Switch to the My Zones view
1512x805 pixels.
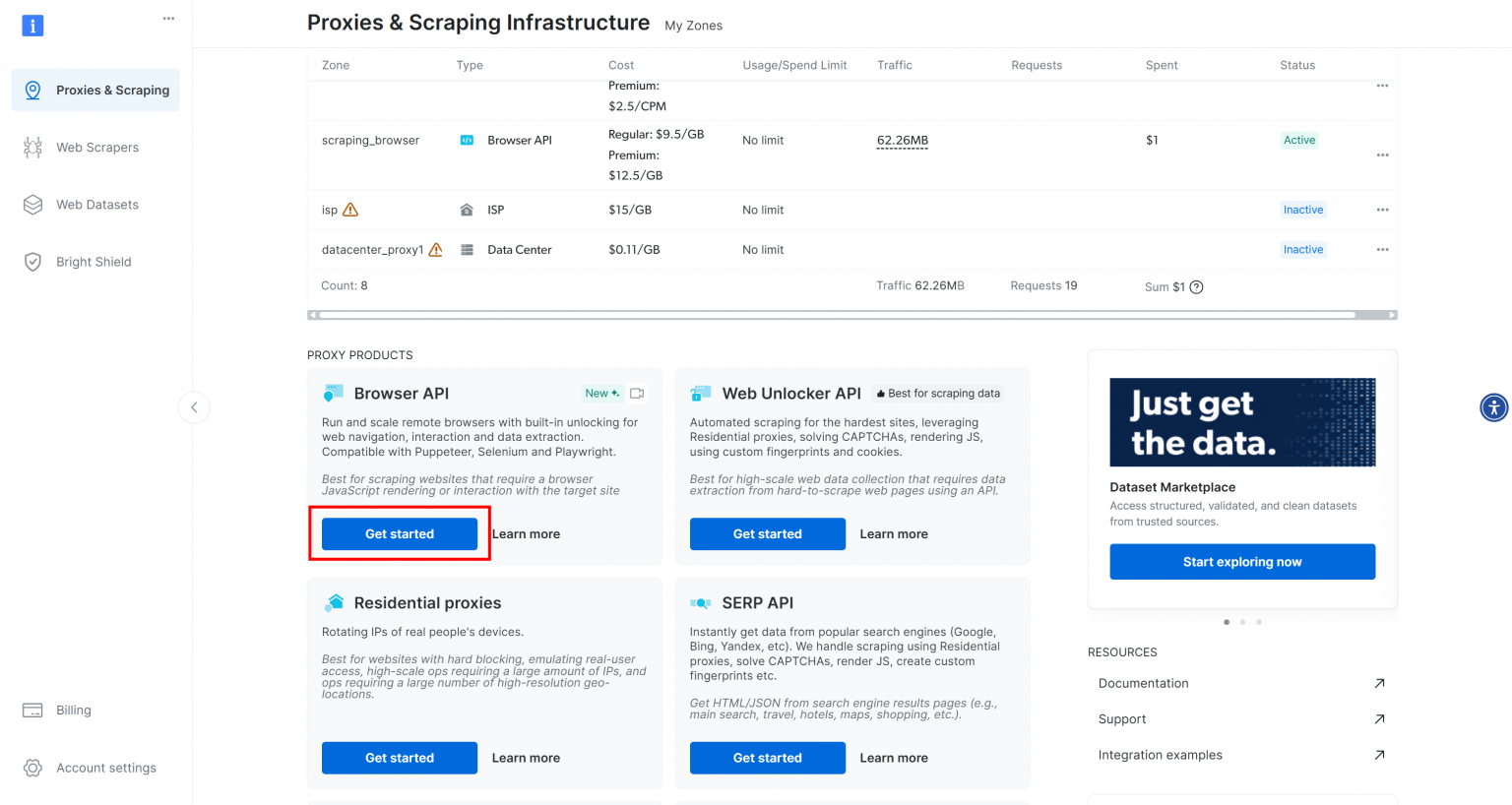(x=693, y=26)
